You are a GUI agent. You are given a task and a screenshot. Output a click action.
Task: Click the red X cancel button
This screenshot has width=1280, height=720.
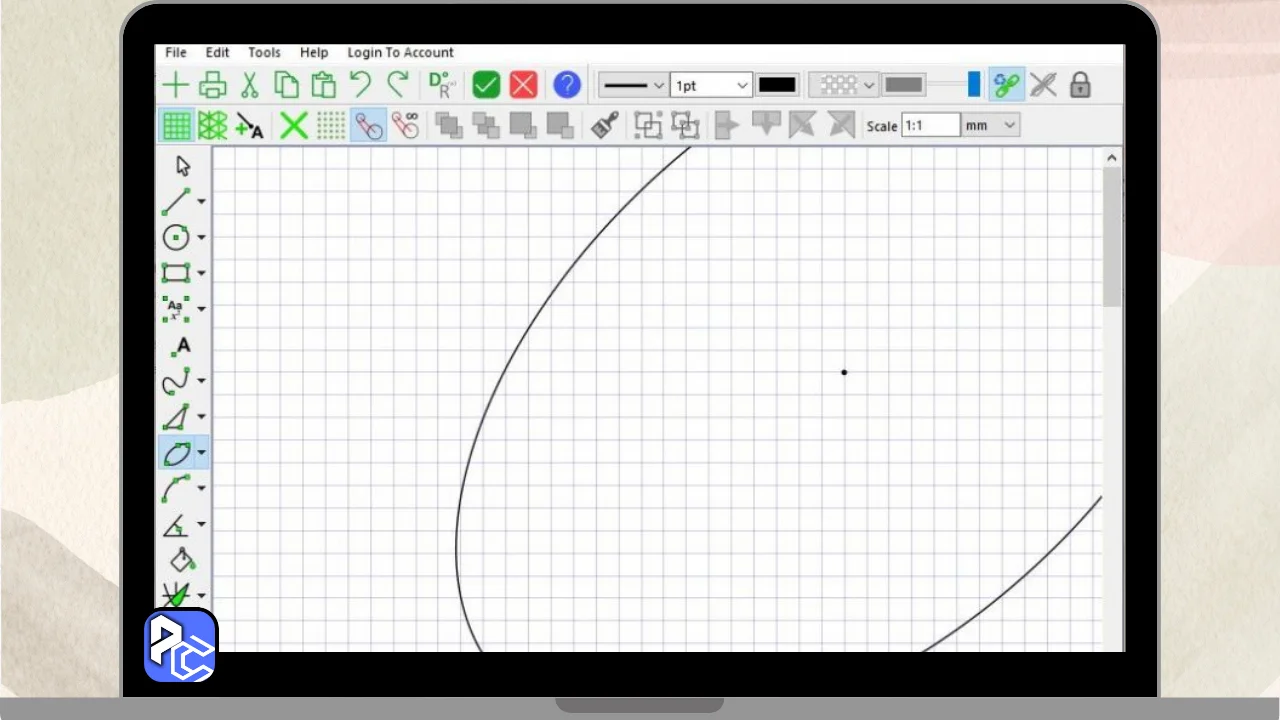click(524, 85)
